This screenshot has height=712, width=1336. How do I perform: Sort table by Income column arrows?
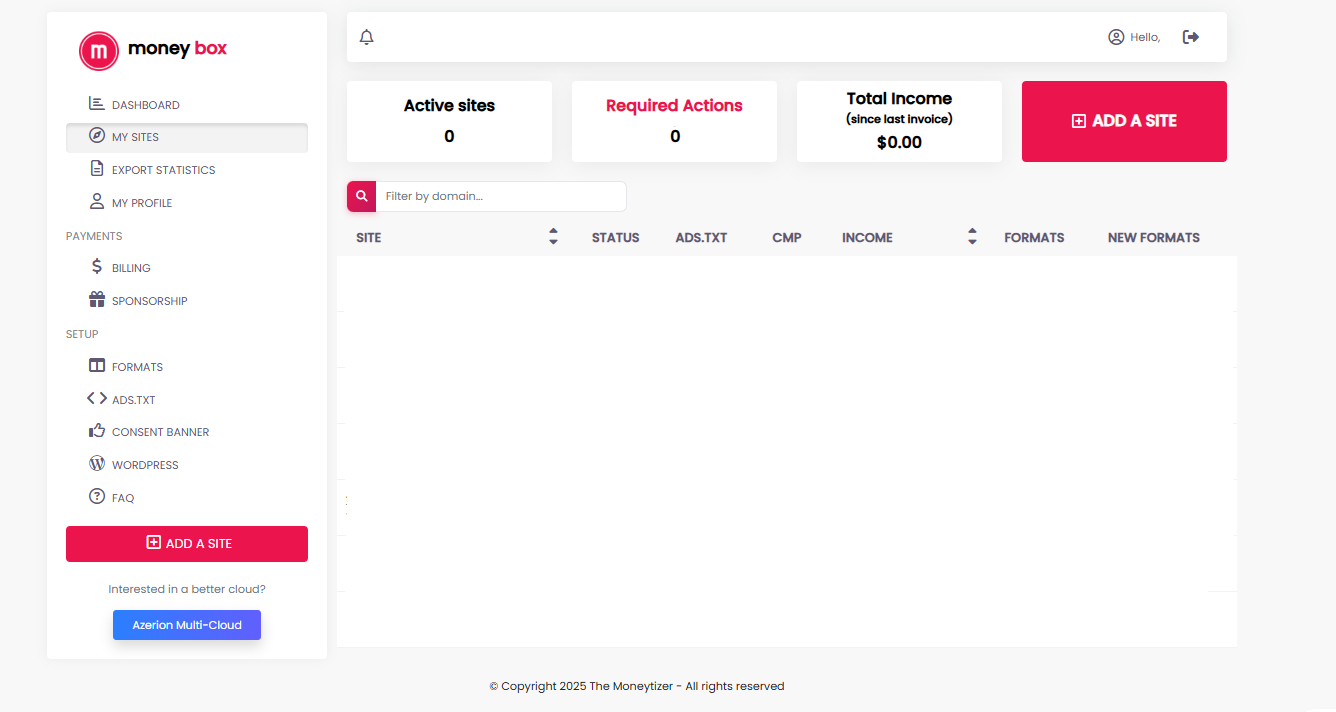(x=972, y=237)
